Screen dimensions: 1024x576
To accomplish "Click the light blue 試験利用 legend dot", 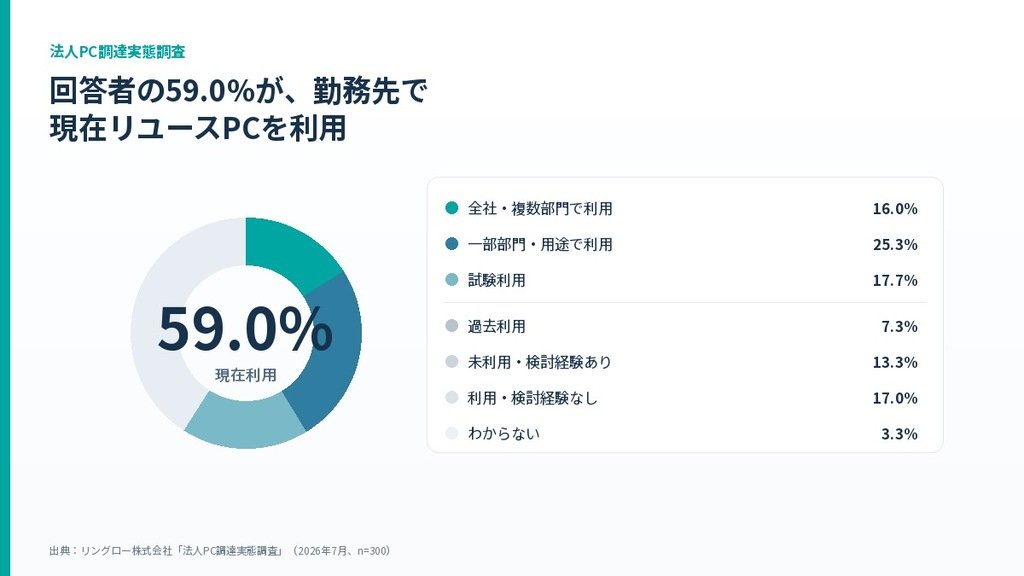I will (451, 280).
